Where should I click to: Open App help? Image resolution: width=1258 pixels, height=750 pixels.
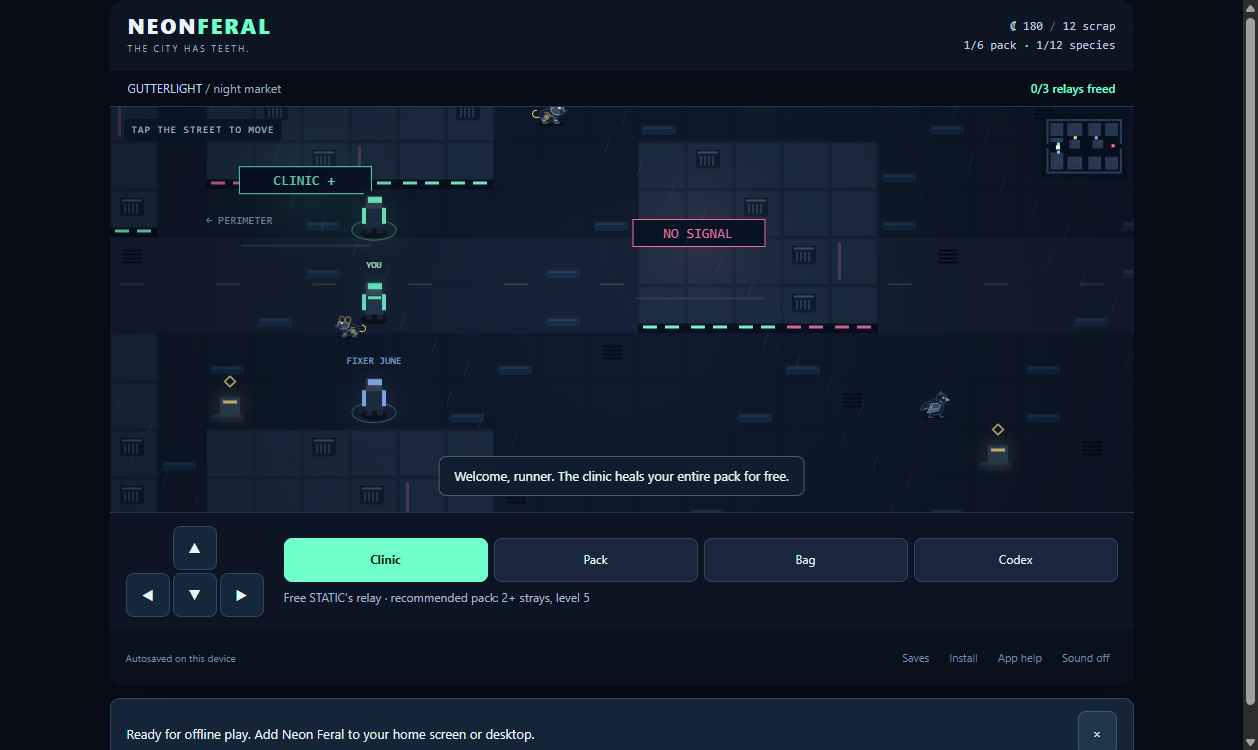[x=1020, y=658]
